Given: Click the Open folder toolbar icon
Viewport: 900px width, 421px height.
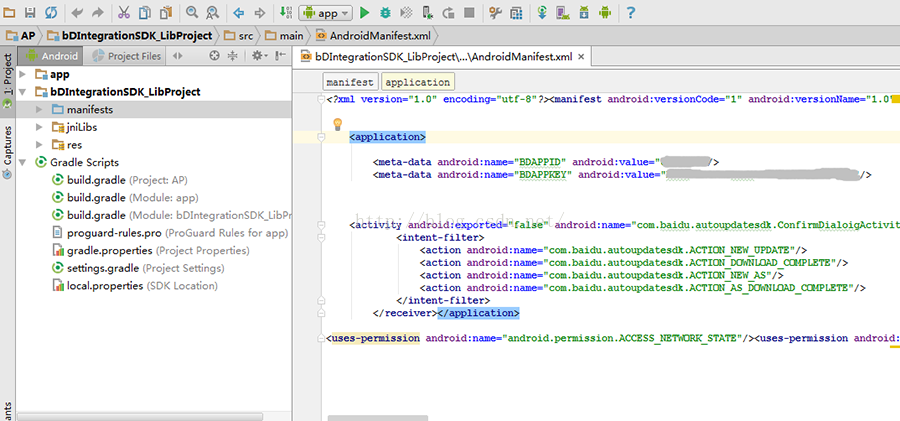Looking at the screenshot, I should tap(10, 12).
